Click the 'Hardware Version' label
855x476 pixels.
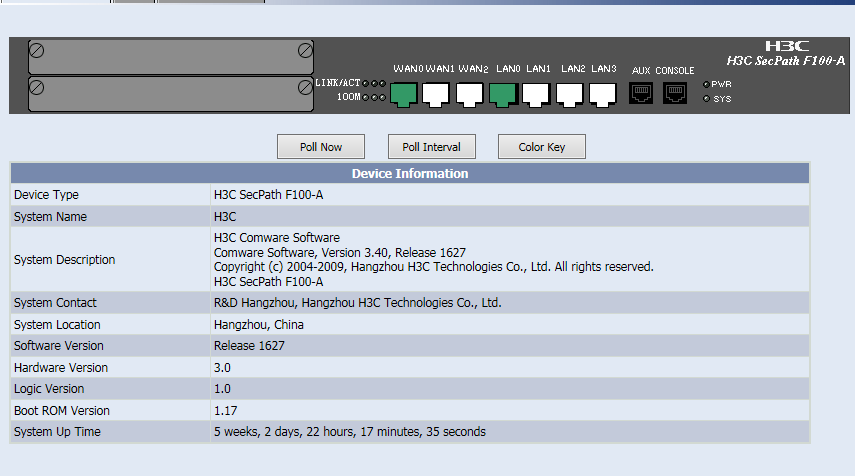point(61,367)
